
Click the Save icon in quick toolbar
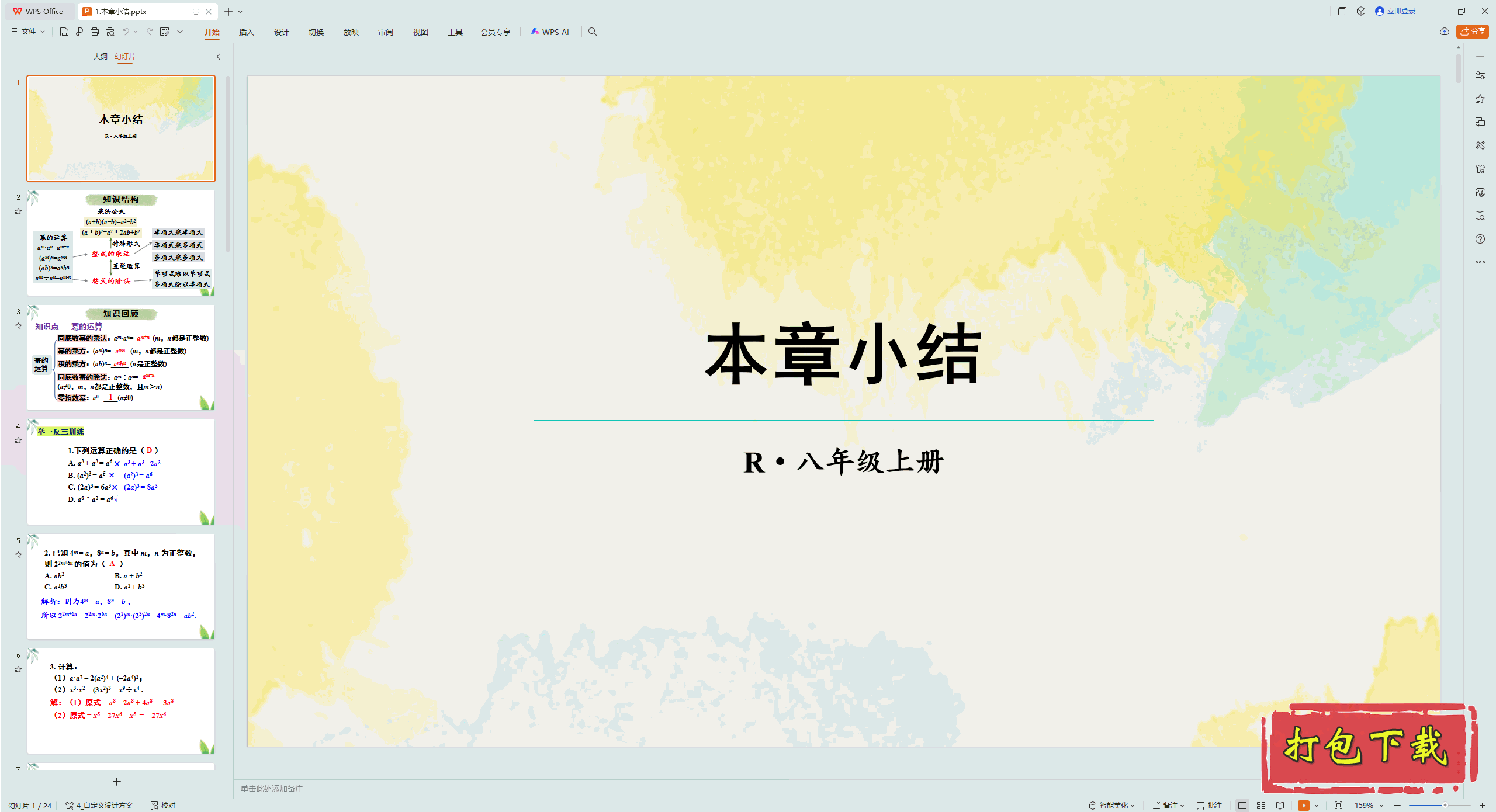(x=64, y=32)
